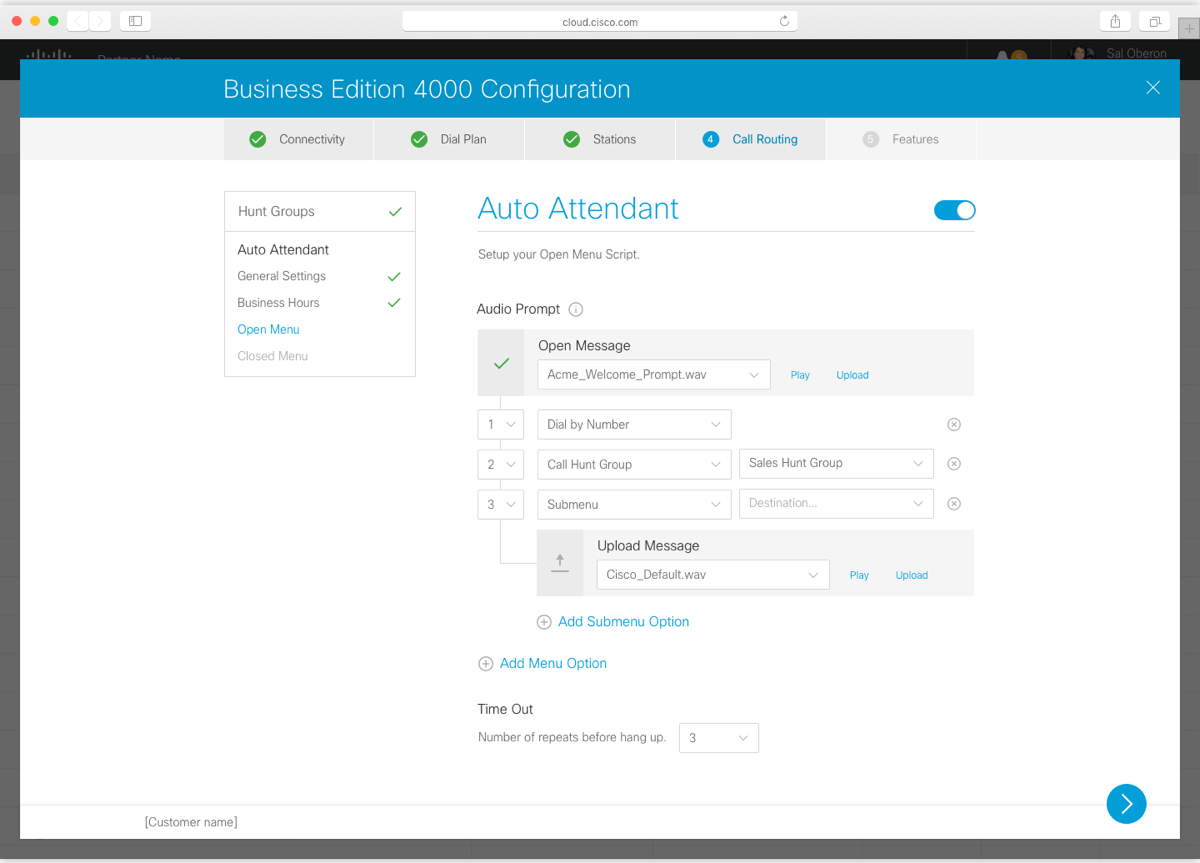Click the Open Message green checkmark box

tap(502, 363)
